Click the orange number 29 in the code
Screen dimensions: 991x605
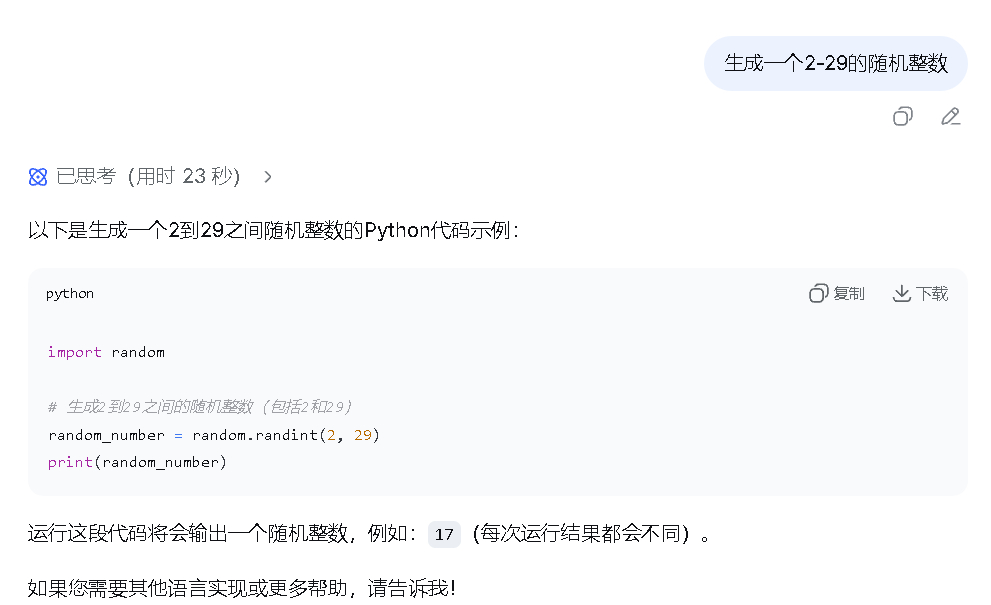(x=363, y=435)
